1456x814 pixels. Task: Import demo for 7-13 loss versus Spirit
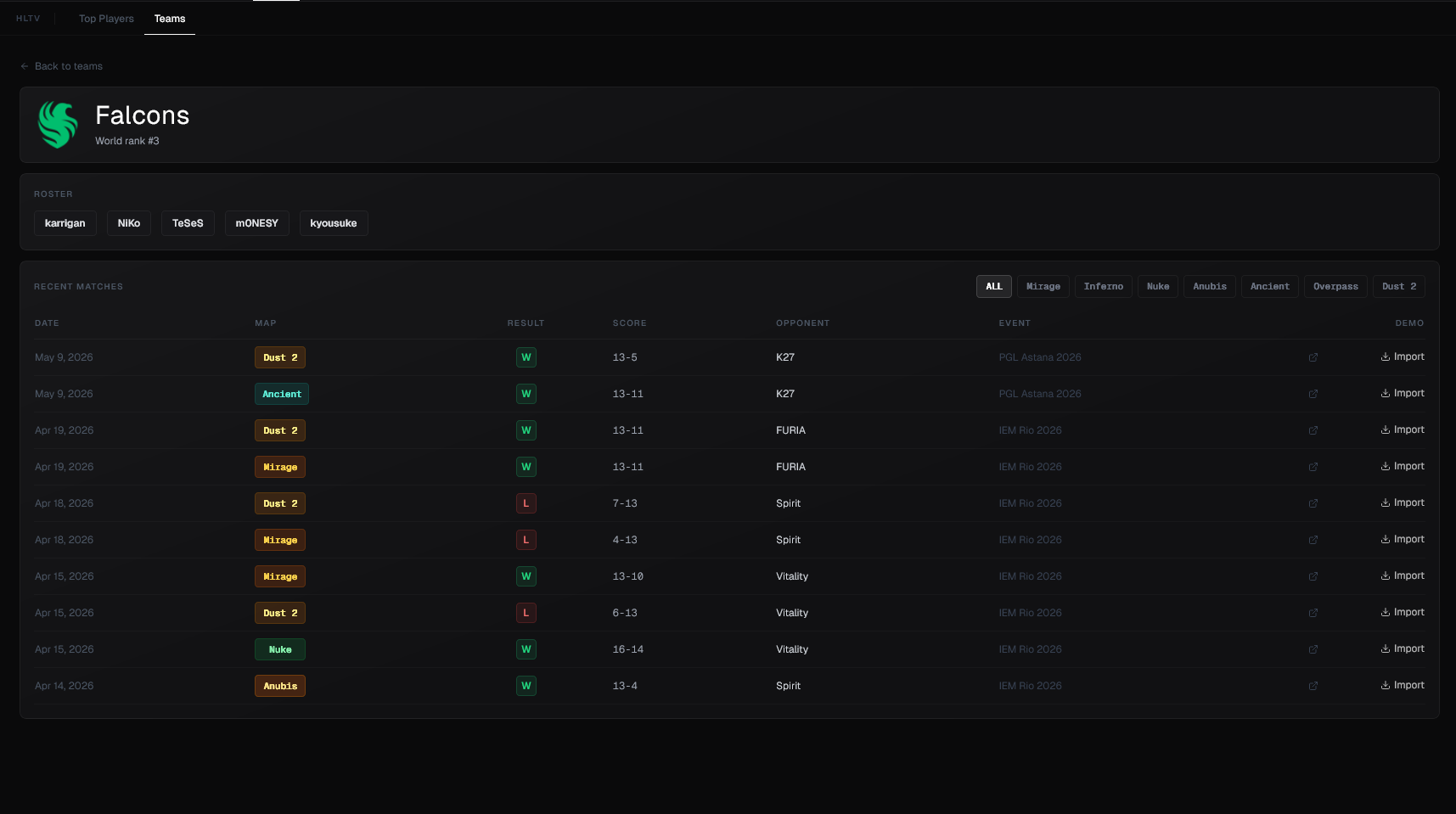pyautogui.click(x=1403, y=502)
